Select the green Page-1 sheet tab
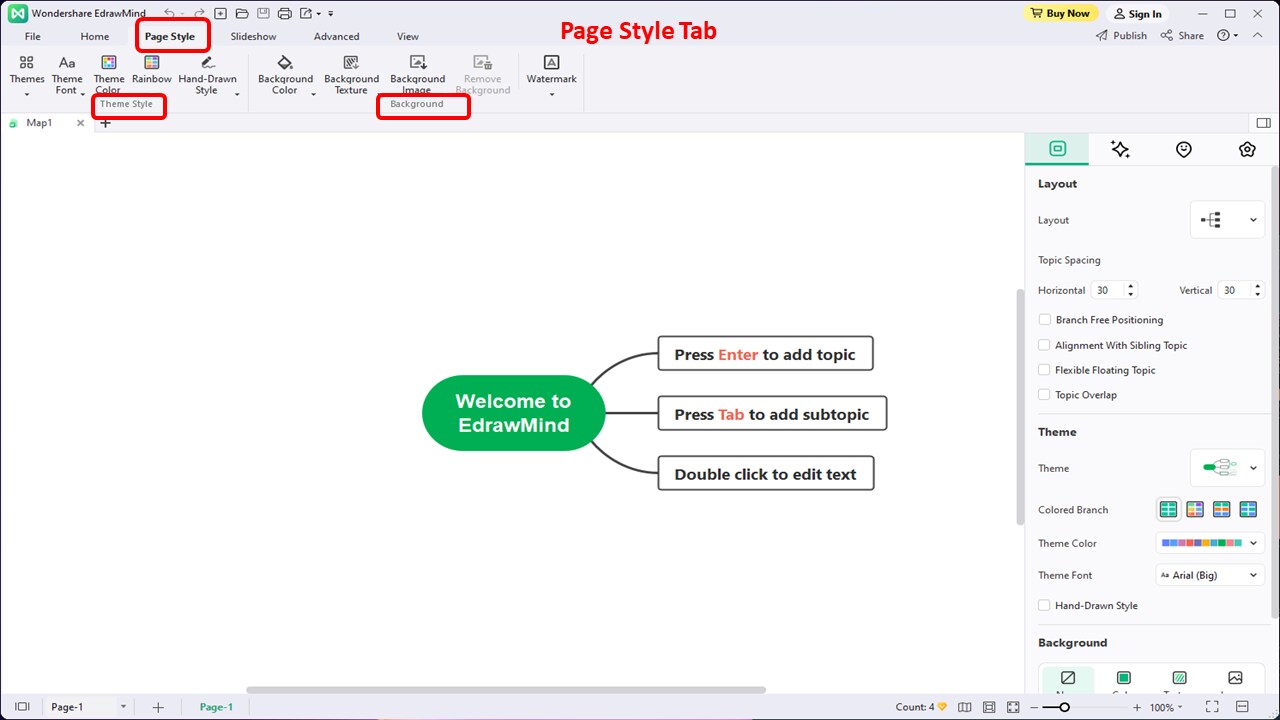Screen dimensions: 1280x720 (216, 707)
